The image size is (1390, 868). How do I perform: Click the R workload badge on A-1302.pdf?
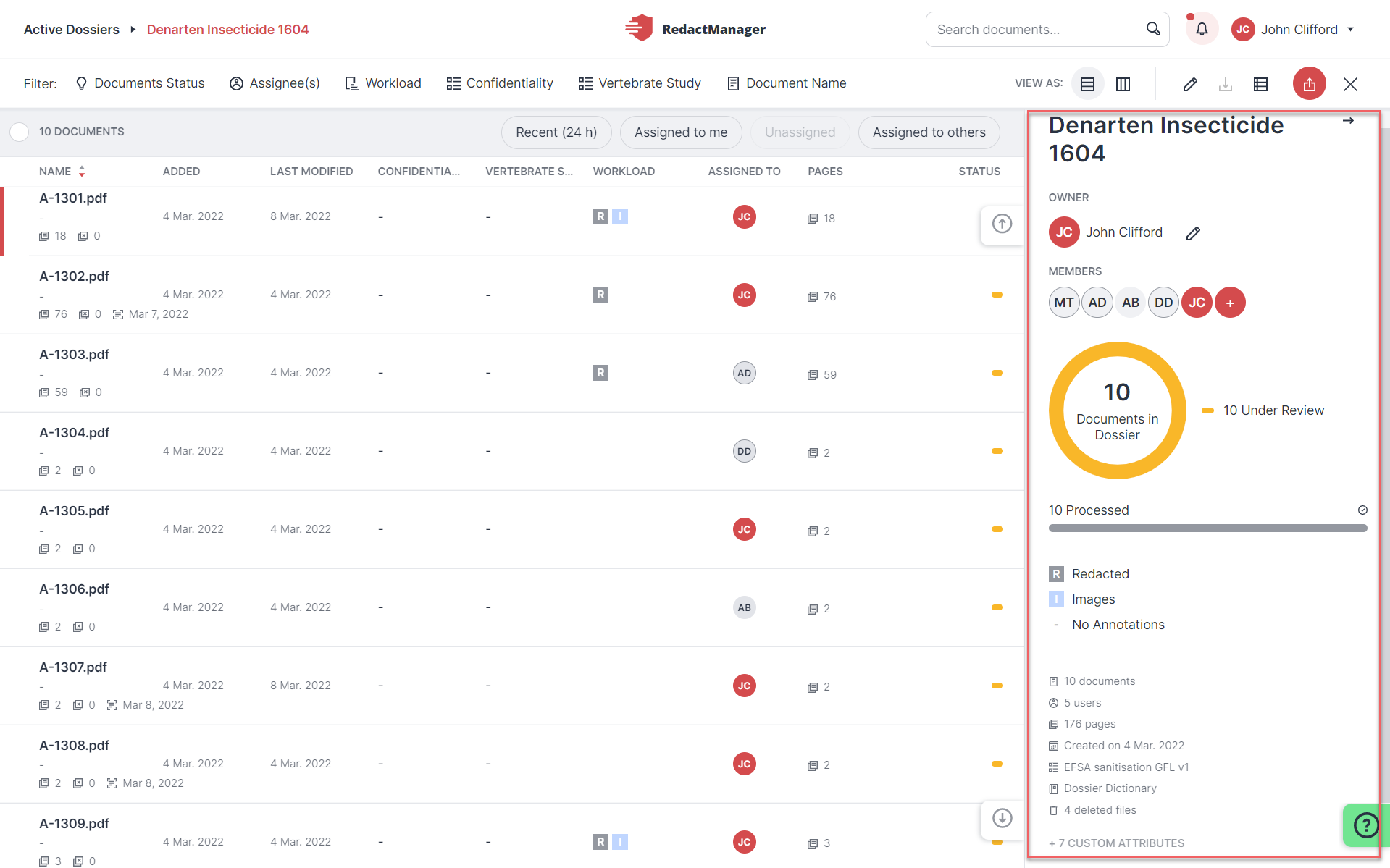[600, 295]
